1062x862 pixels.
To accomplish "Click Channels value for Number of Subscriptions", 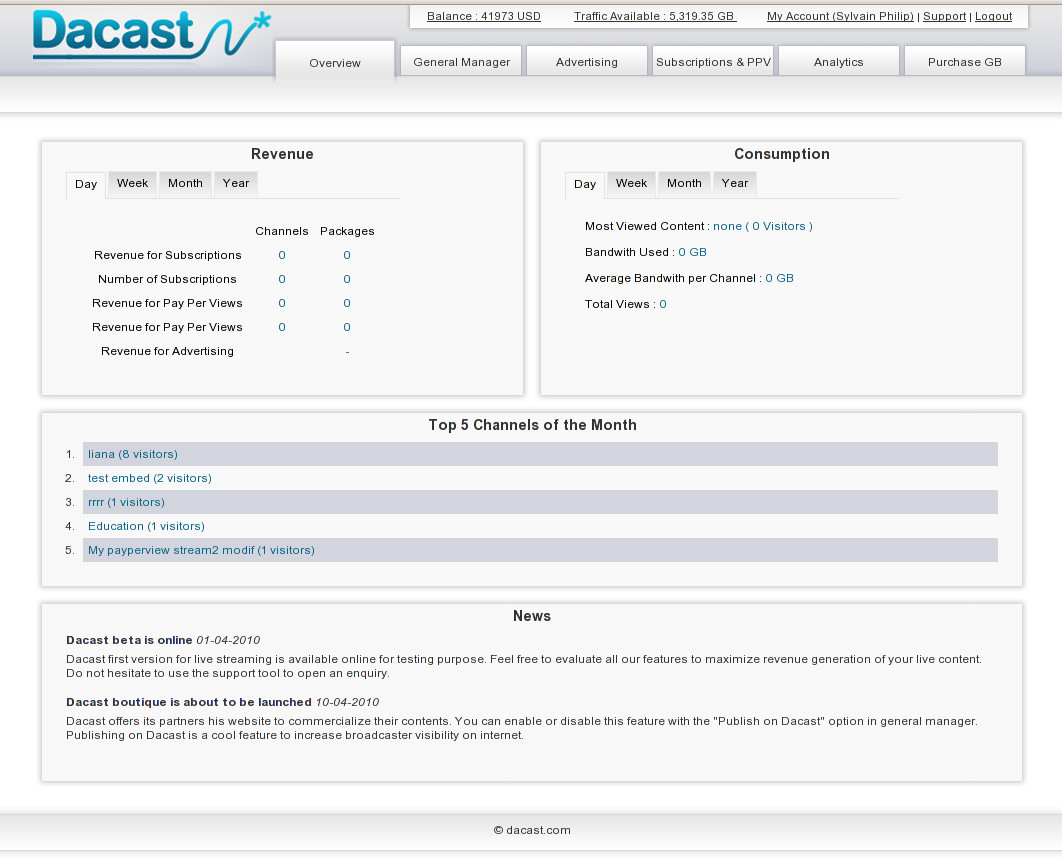I will pos(282,279).
